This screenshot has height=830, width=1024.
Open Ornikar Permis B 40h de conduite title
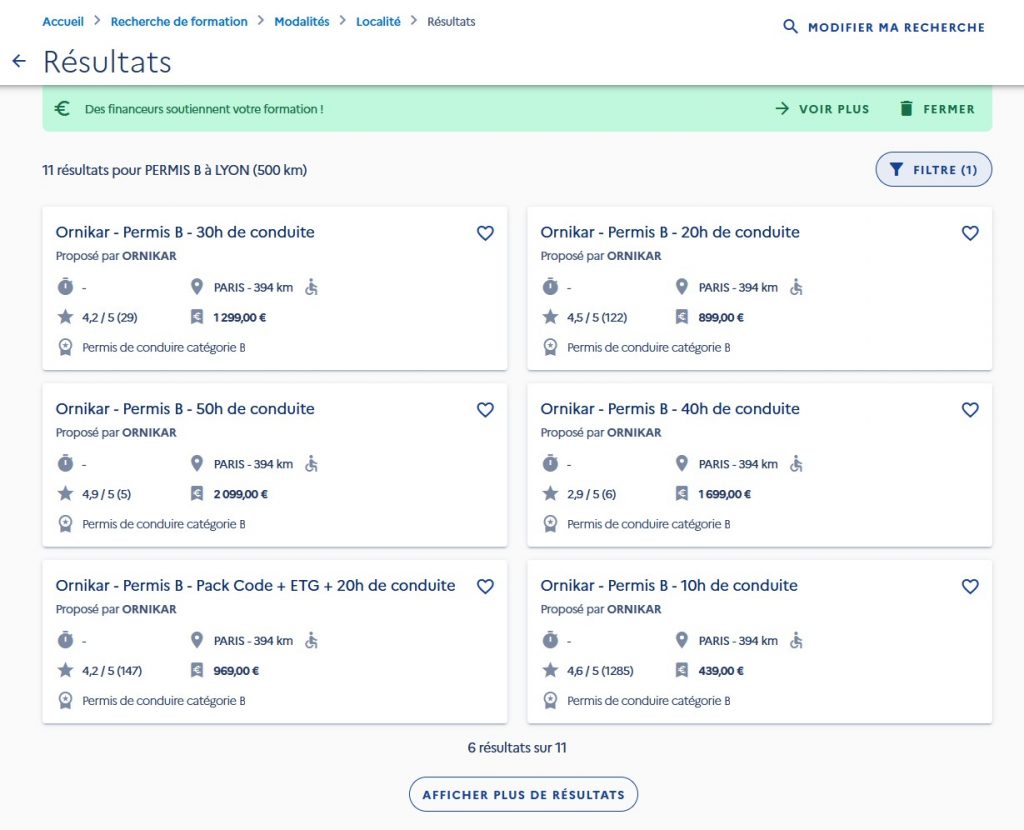tap(670, 409)
